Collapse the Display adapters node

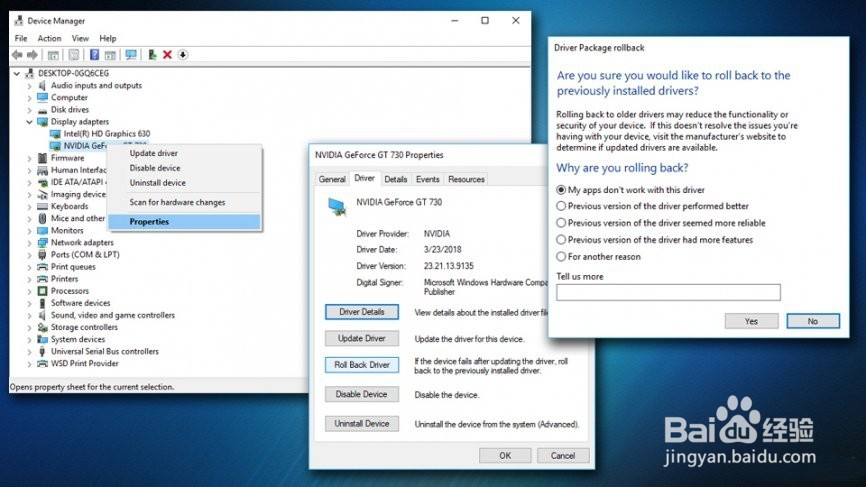pyautogui.click(x=29, y=121)
